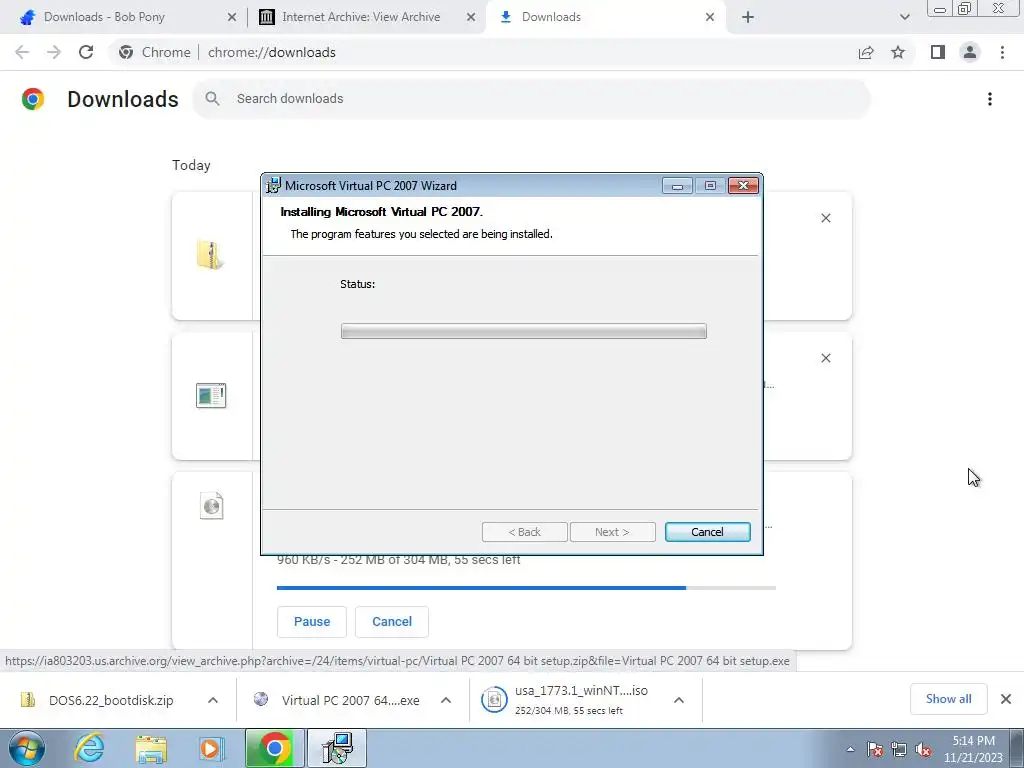
Task: Open the muted volume tray icon
Action: 923,750
